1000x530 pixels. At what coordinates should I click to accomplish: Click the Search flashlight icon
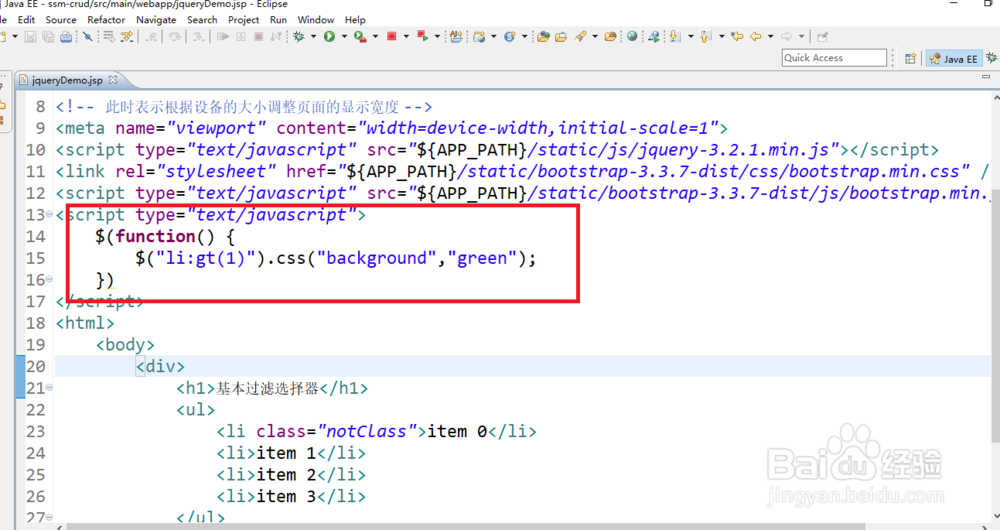coord(579,37)
